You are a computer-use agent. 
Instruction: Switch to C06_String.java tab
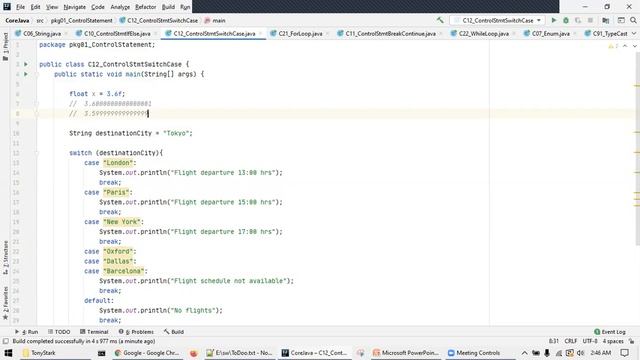(x=41, y=33)
